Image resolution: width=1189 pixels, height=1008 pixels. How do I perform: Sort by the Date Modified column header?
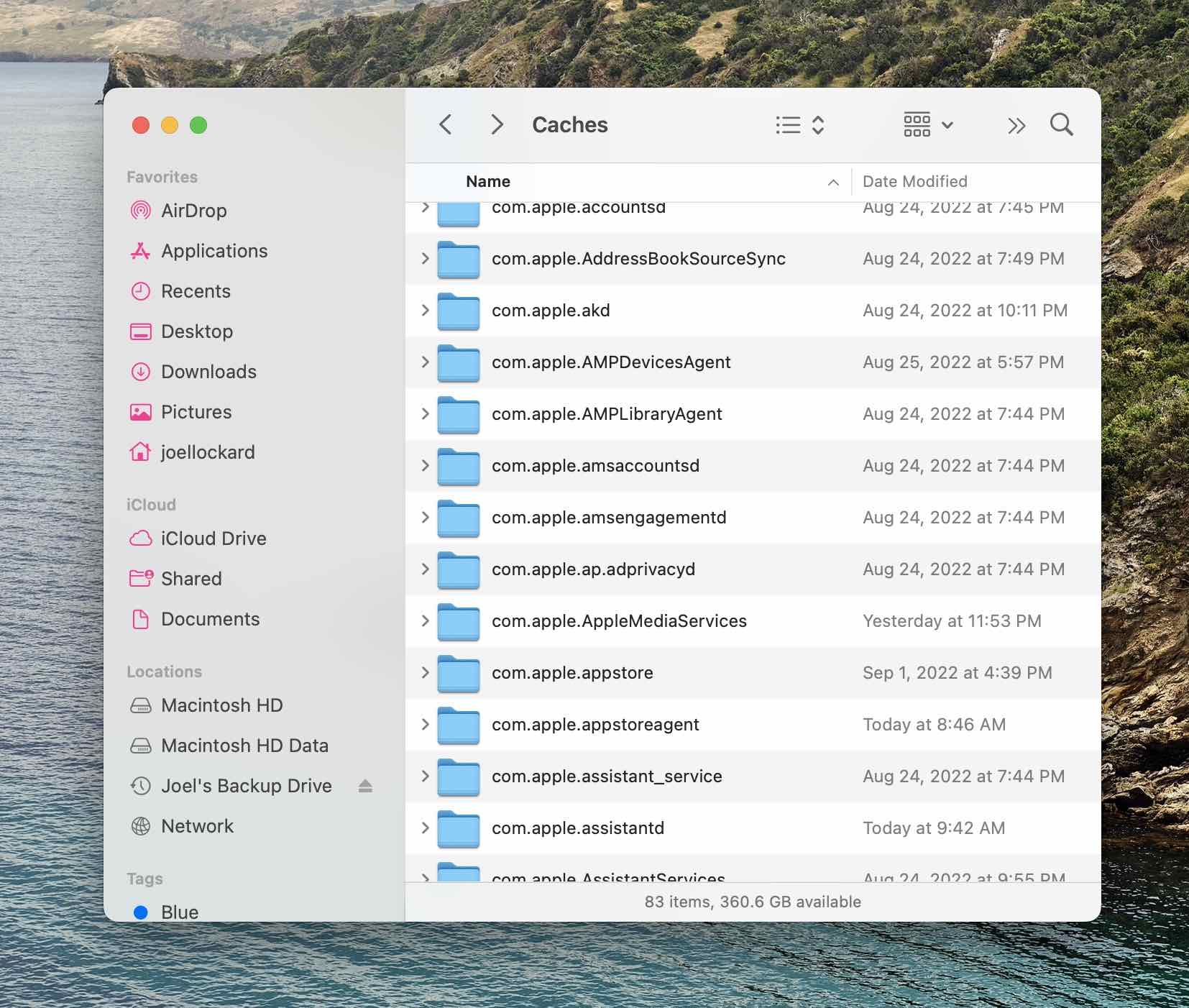[x=915, y=181]
